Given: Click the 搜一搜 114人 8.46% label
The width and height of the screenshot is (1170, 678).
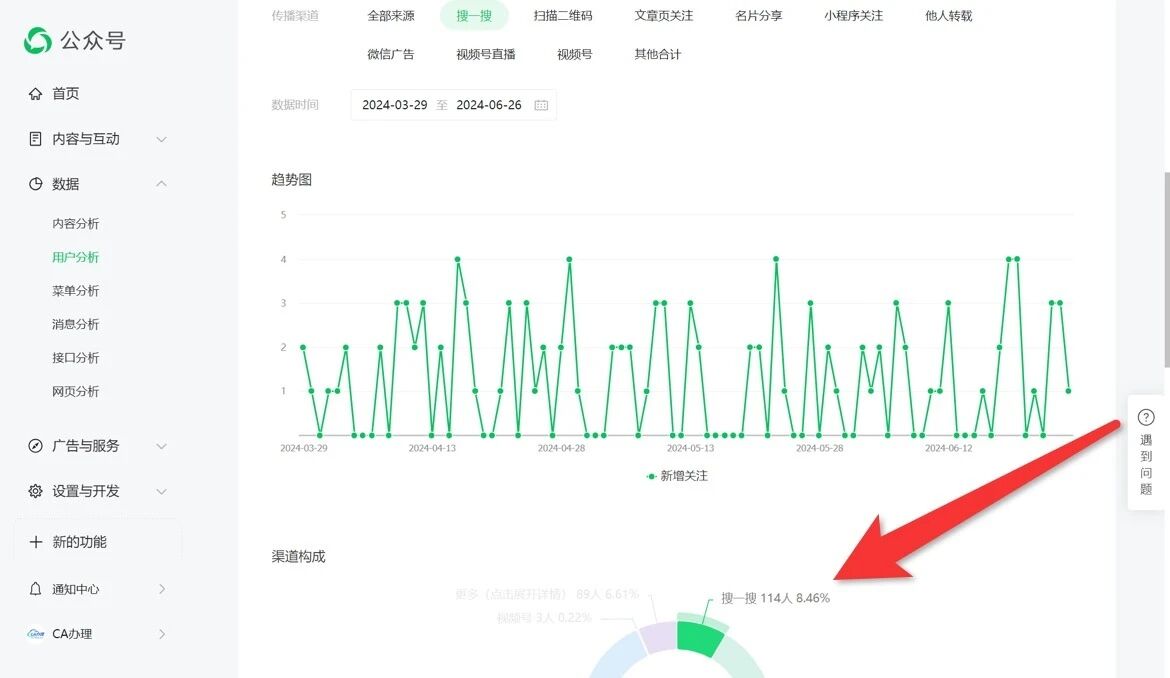Looking at the screenshot, I should click(x=775, y=598).
